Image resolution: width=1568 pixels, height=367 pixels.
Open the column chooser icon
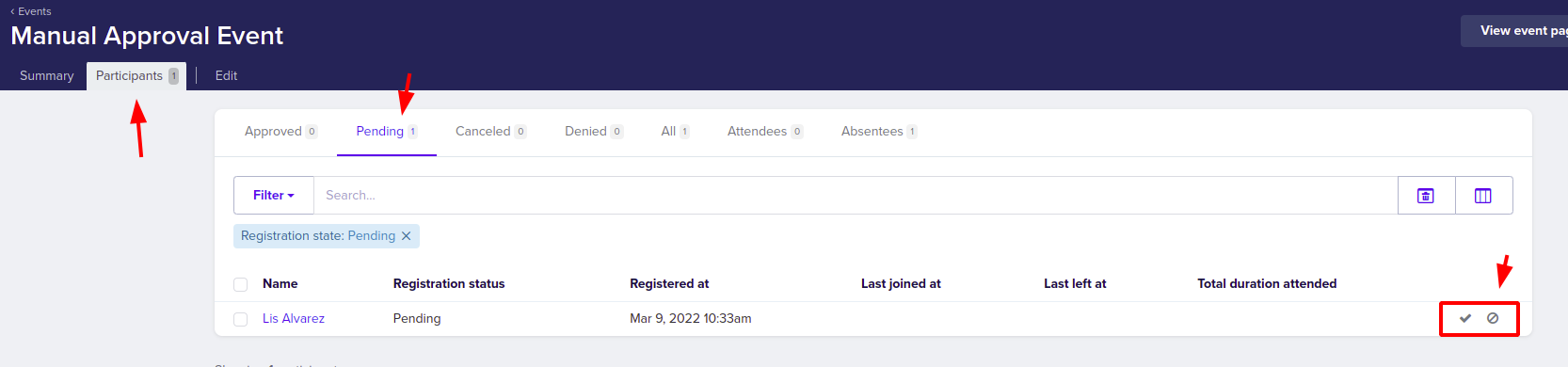point(1483,195)
